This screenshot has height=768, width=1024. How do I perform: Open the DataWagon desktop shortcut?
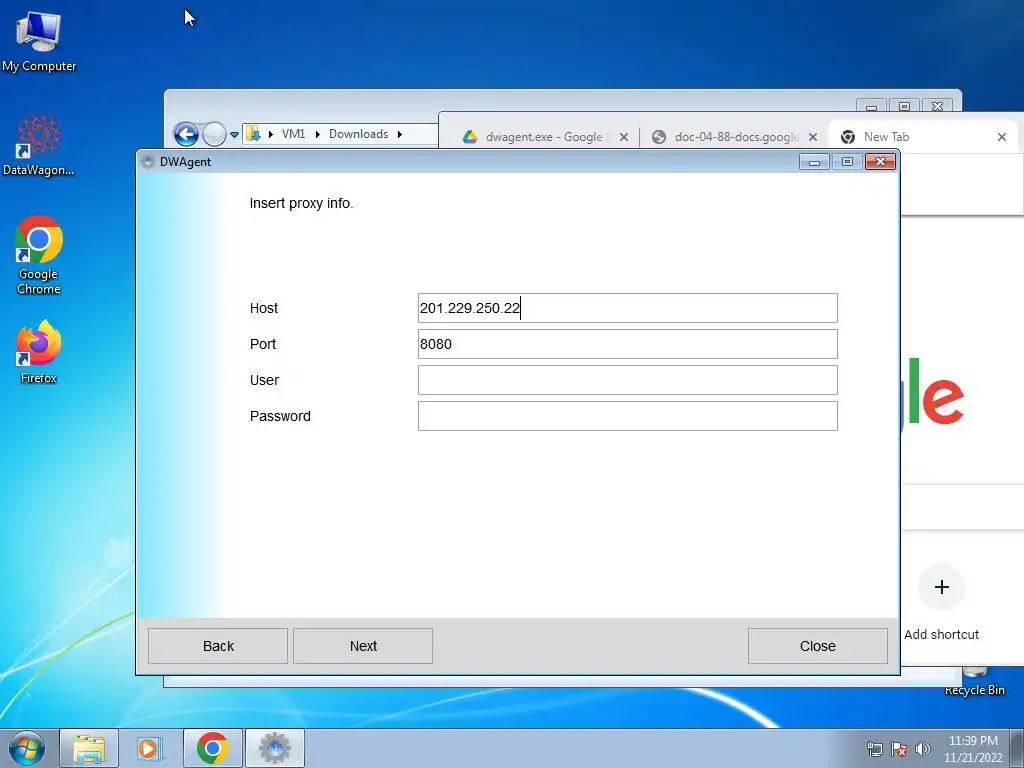click(39, 146)
